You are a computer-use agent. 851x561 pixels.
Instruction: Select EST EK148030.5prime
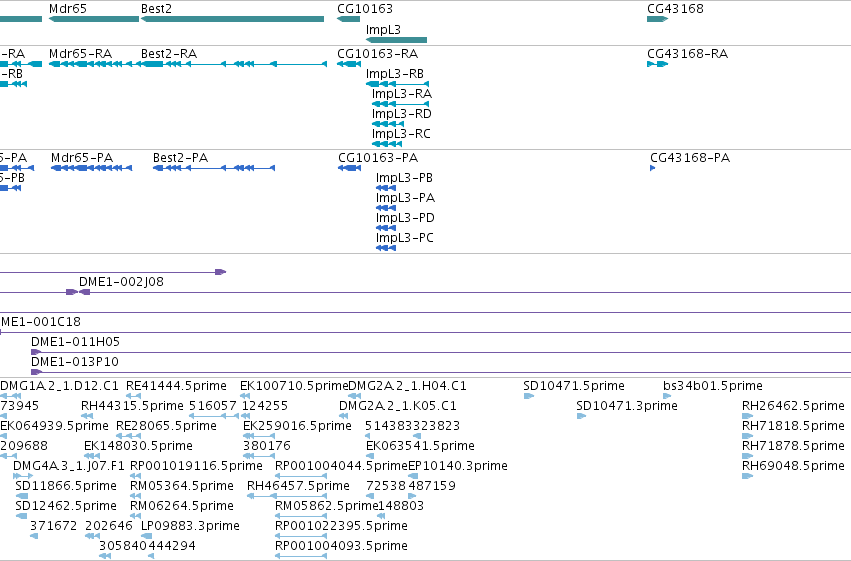[x=138, y=446]
